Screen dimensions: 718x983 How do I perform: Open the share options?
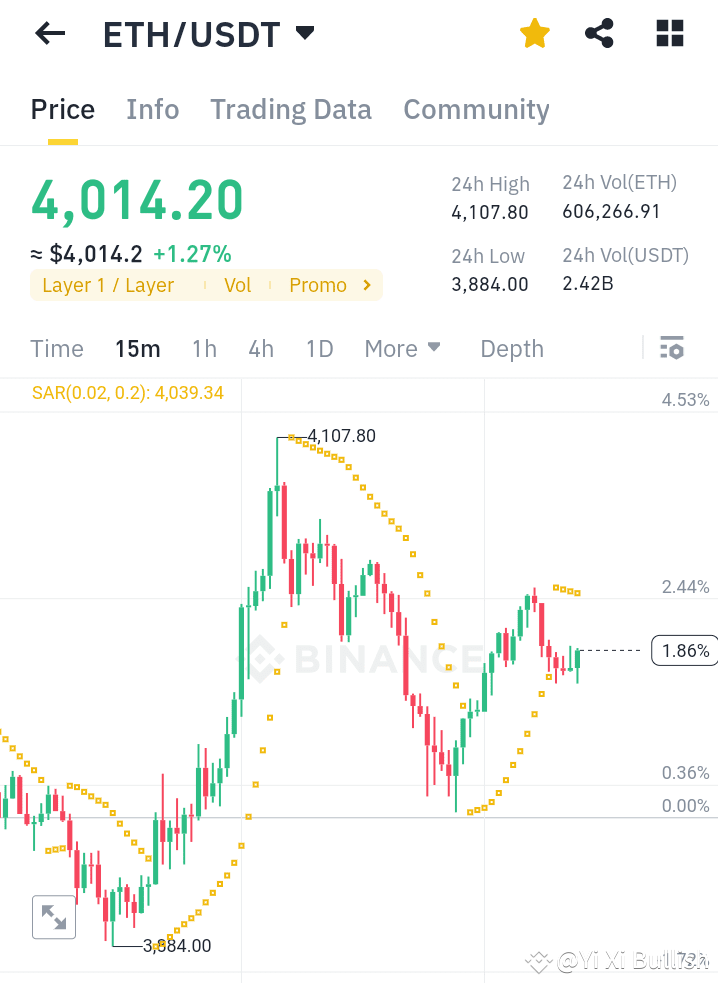click(599, 33)
